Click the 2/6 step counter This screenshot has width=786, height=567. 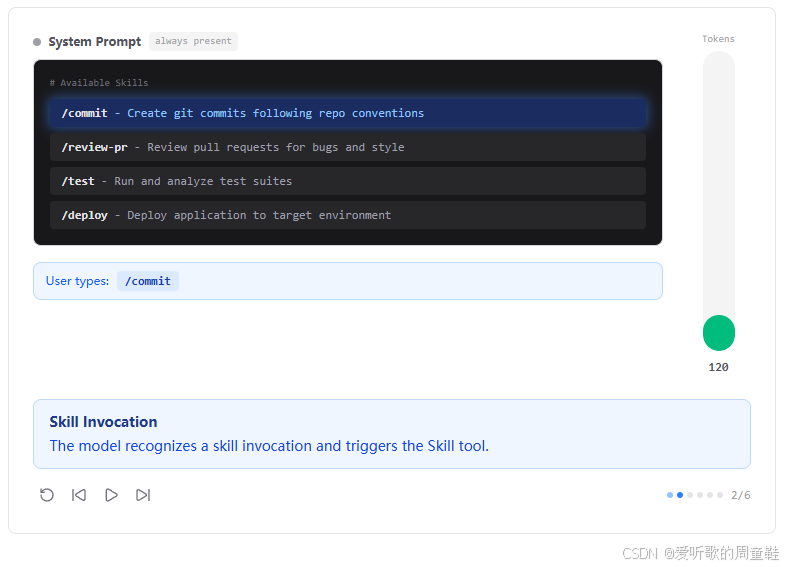tap(740, 495)
